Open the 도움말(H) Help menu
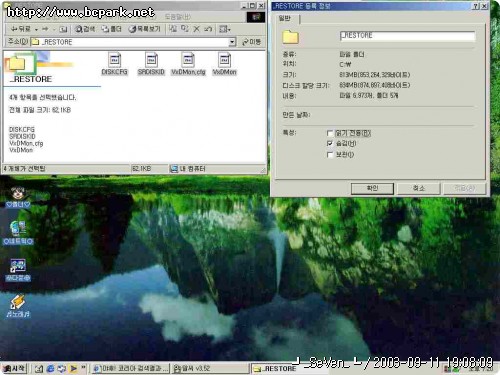 pos(178,16)
